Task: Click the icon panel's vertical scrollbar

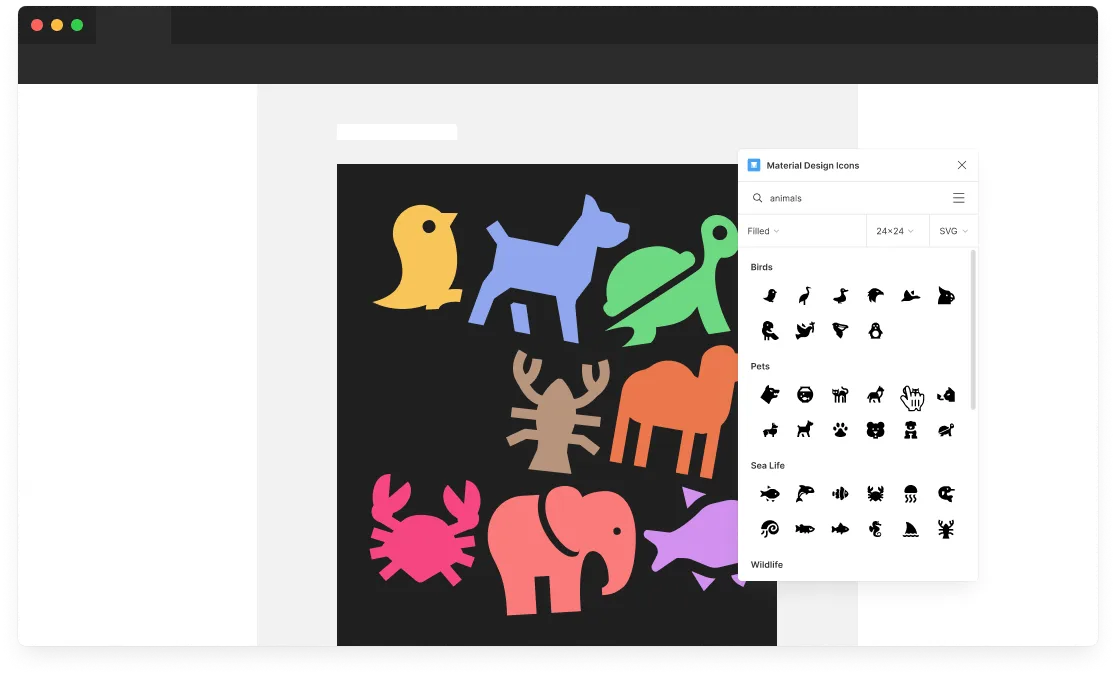Action: (x=973, y=330)
